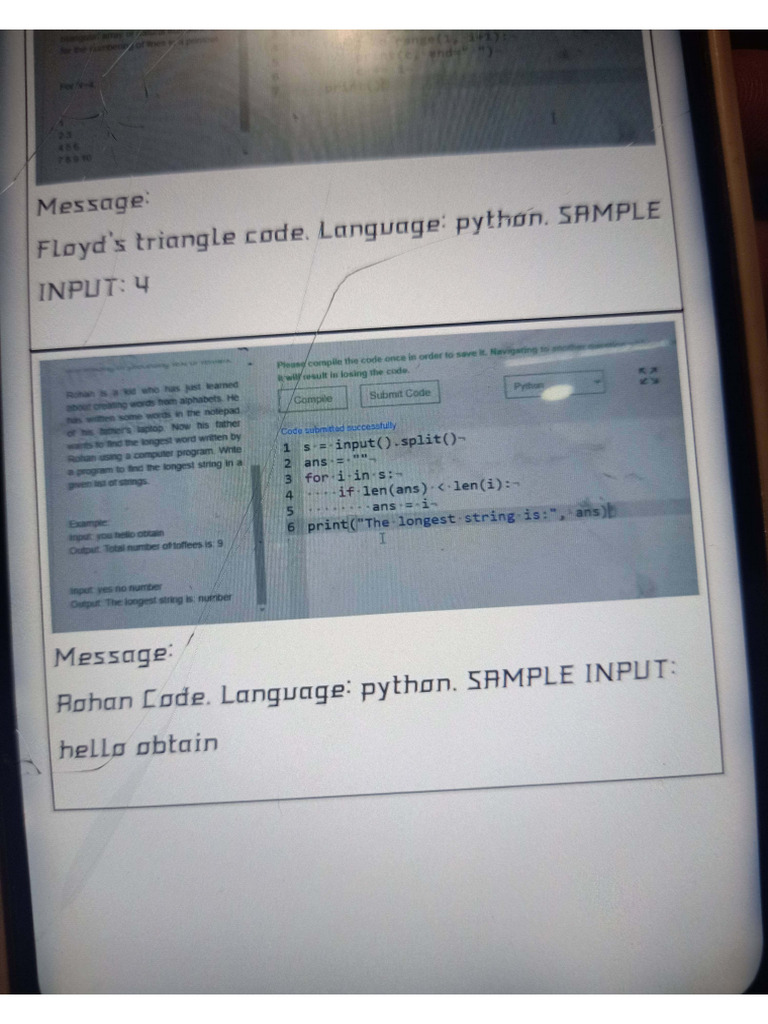Click the 'Code submitted successfully' status message
This screenshot has width=768, height=1024.
click(x=338, y=428)
